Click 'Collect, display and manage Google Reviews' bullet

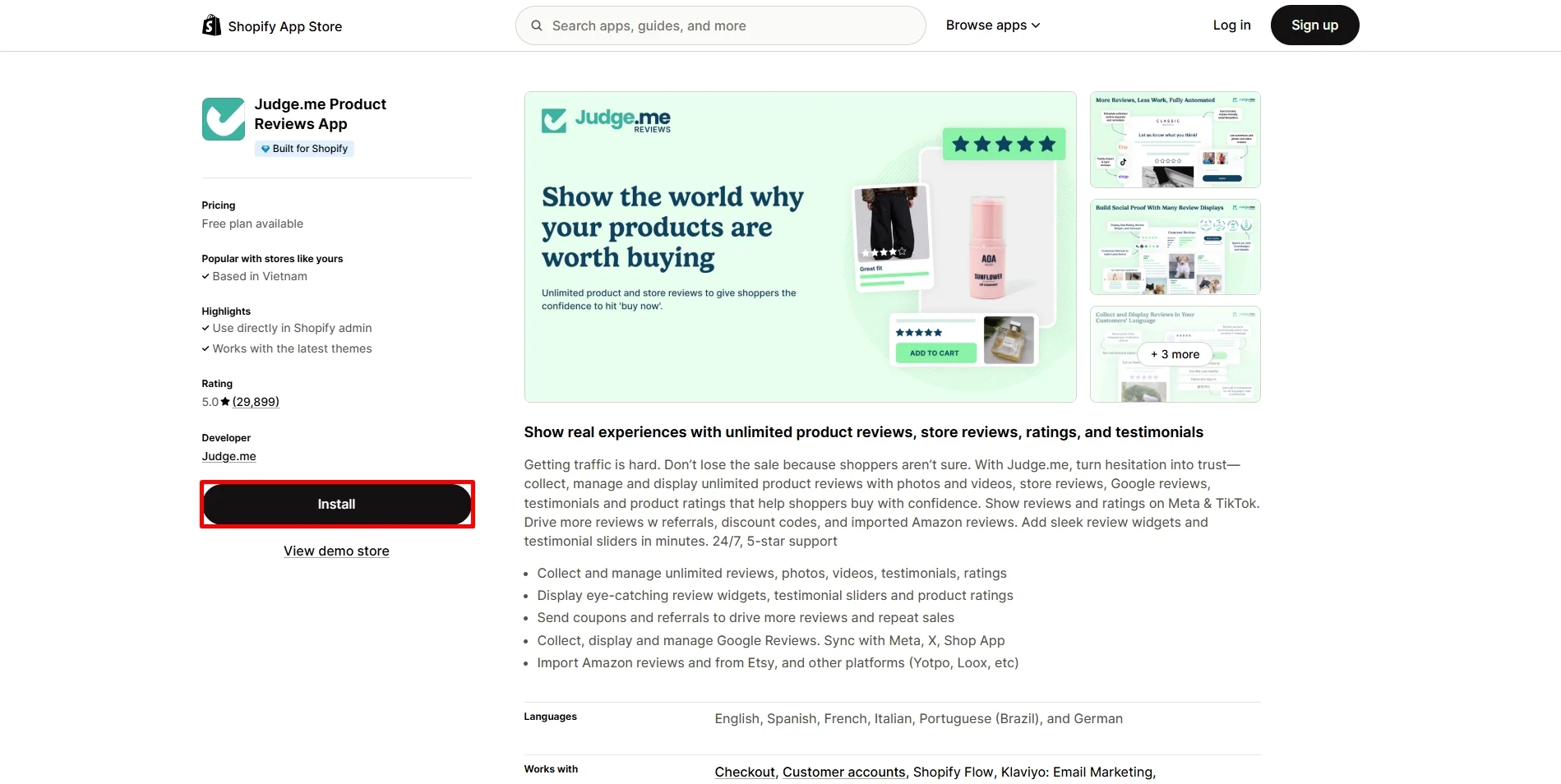click(771, 641)
